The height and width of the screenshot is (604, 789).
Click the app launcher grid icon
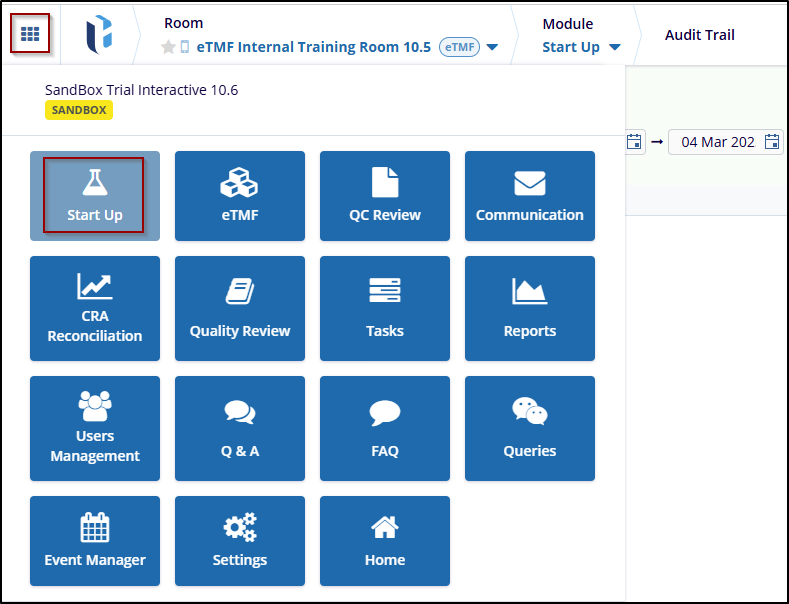30,34
